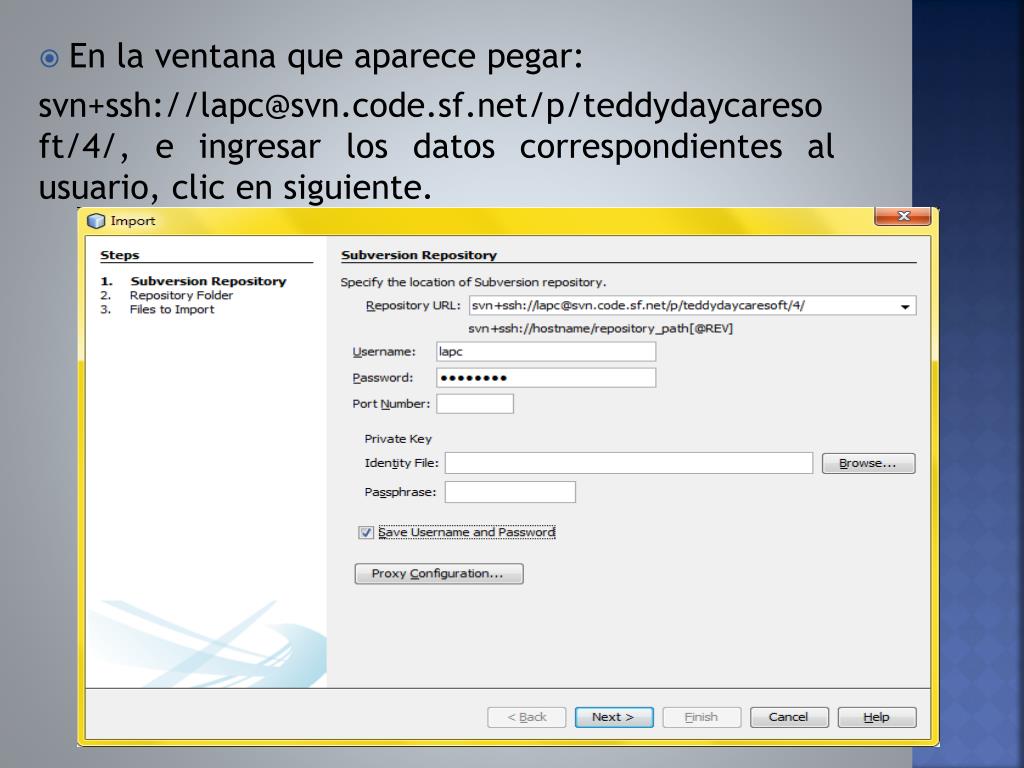
Task: Click inside the Repository URL text field
Action: pyautogui.click(x=680, y=306)
